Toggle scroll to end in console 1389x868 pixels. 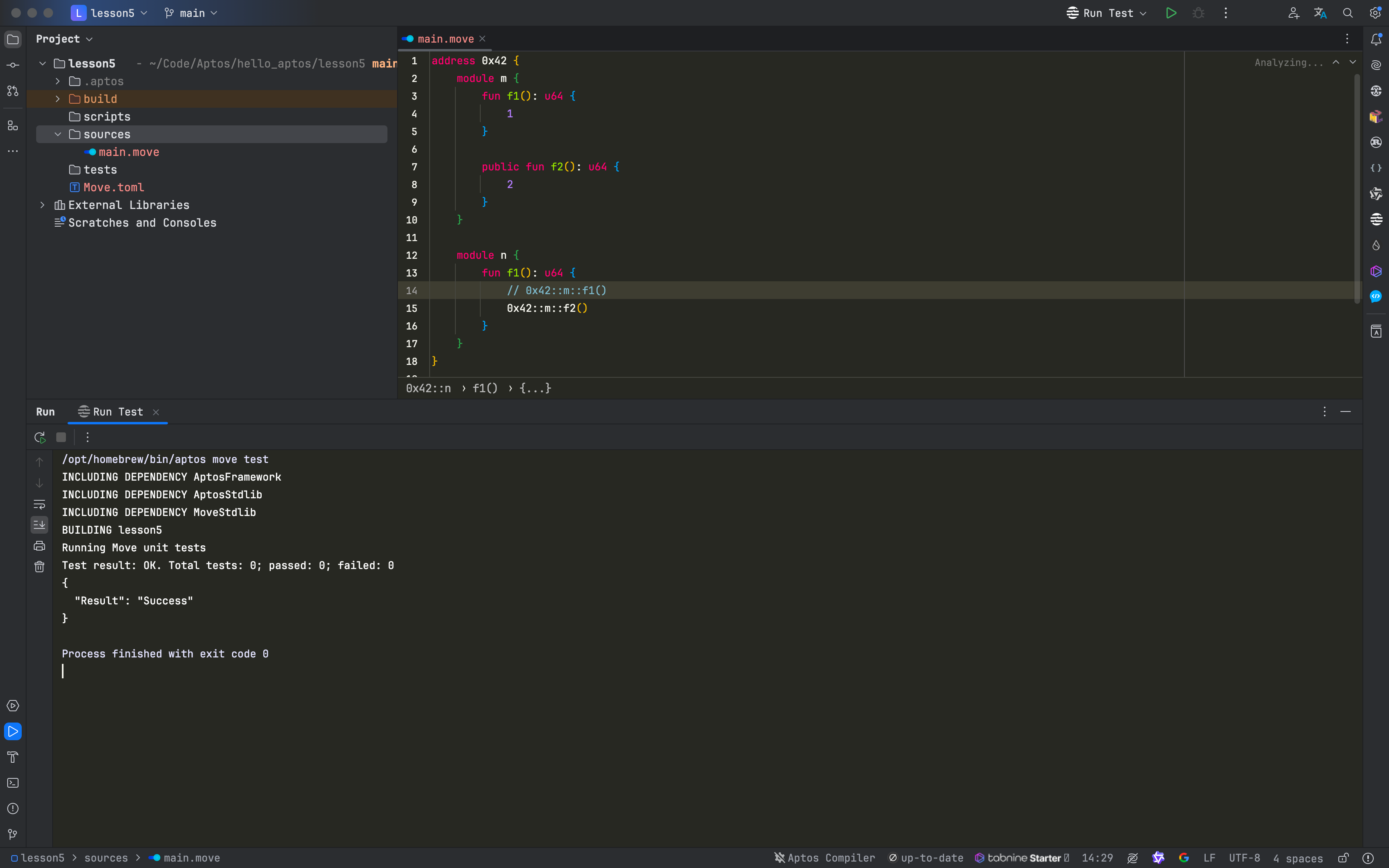[x=39, y=525]
